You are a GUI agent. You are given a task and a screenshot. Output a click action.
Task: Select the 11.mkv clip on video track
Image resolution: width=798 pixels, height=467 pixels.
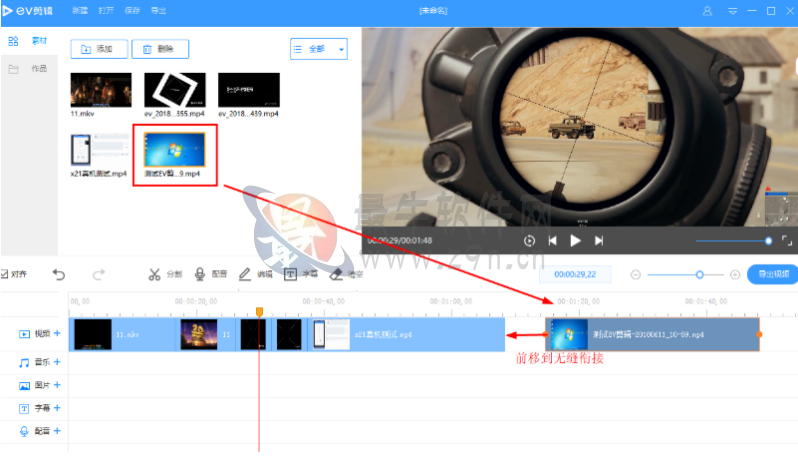[123, 334]
